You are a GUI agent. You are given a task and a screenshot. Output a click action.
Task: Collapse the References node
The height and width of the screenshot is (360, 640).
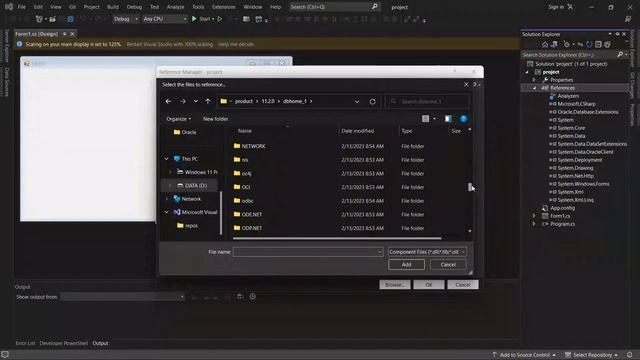pos(534,88)
